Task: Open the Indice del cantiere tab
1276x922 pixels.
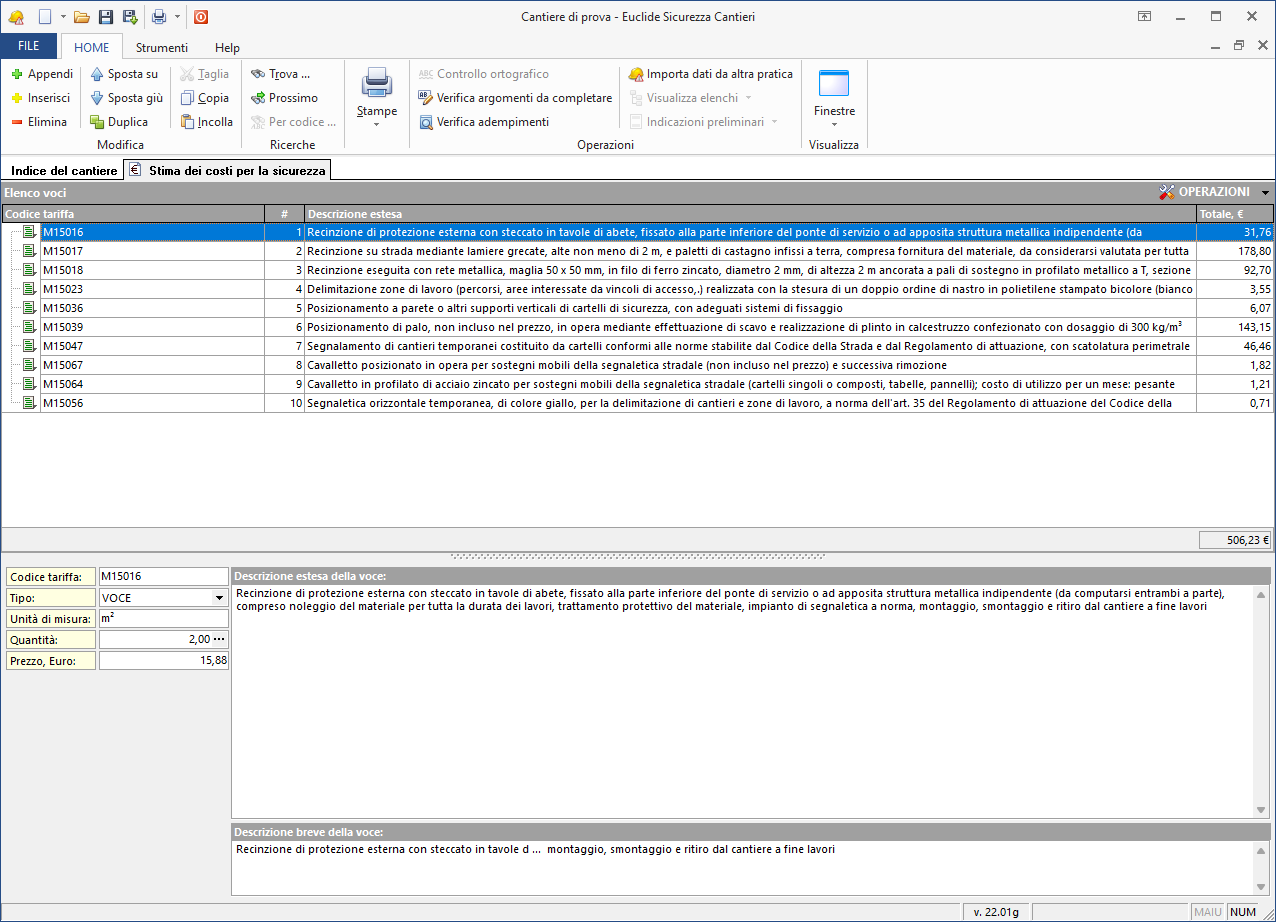Action: pos(64,171)
